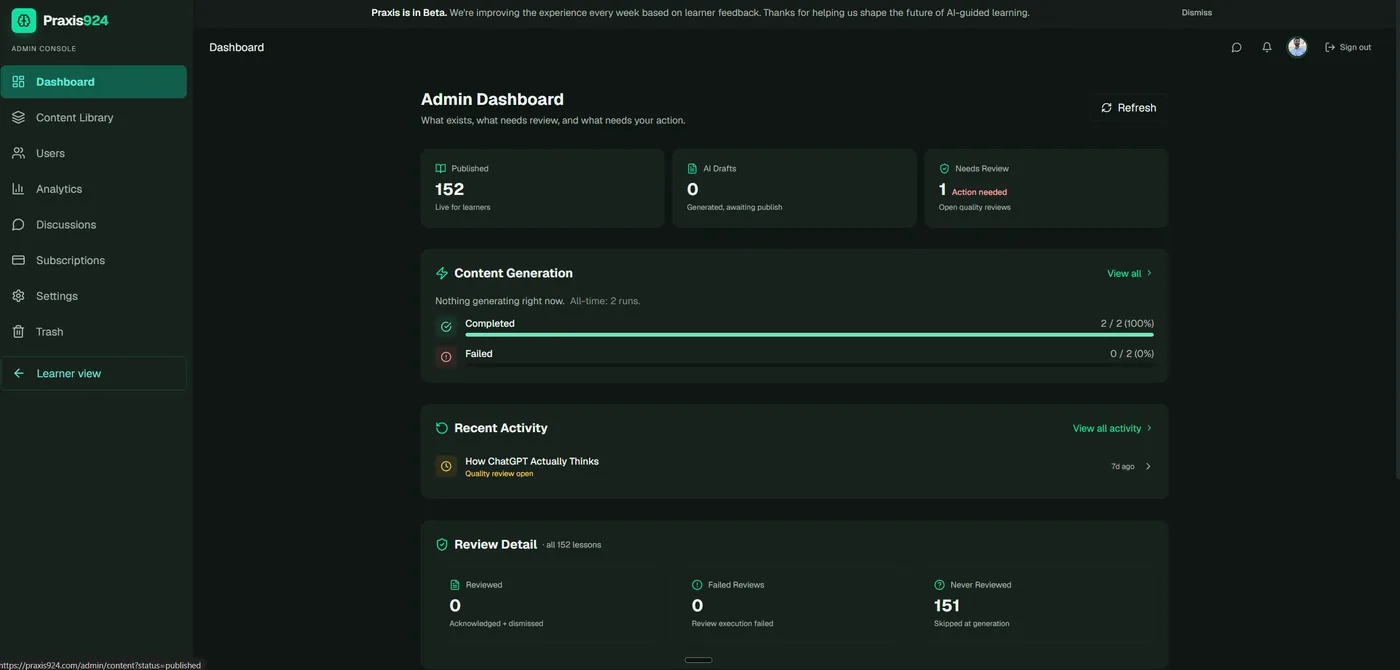
Task: Click the user profile avatar
Action: [x=1297, y=47]
